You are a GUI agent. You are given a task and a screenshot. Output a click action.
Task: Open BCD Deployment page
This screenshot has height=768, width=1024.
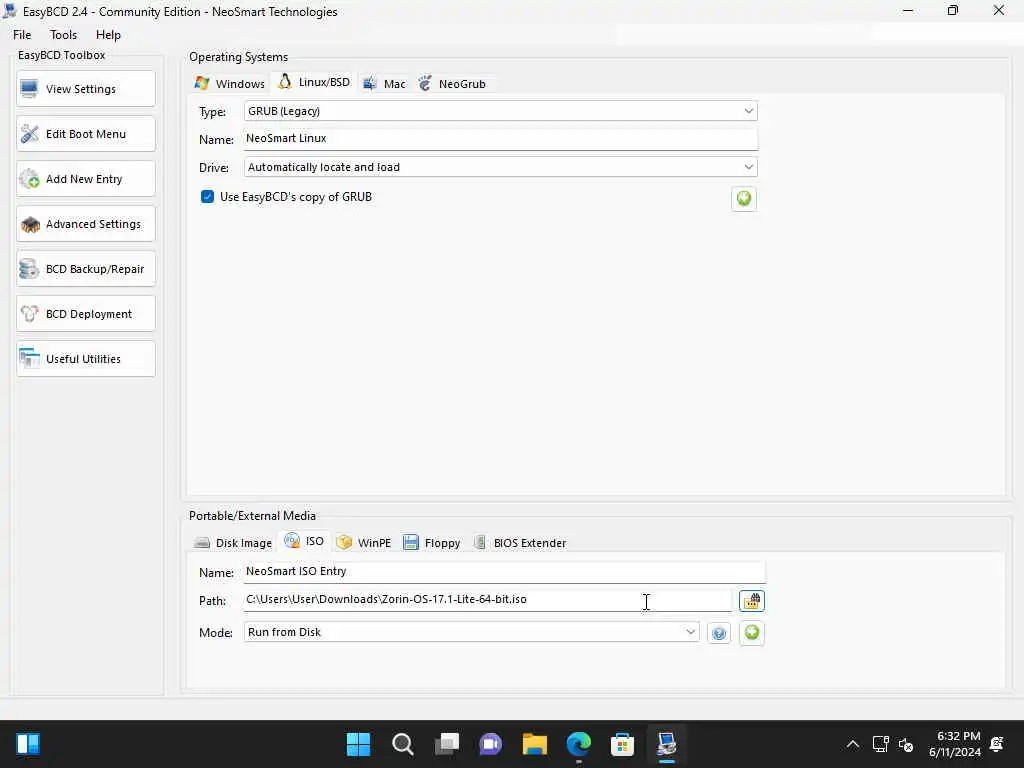(x=86, y=314)
